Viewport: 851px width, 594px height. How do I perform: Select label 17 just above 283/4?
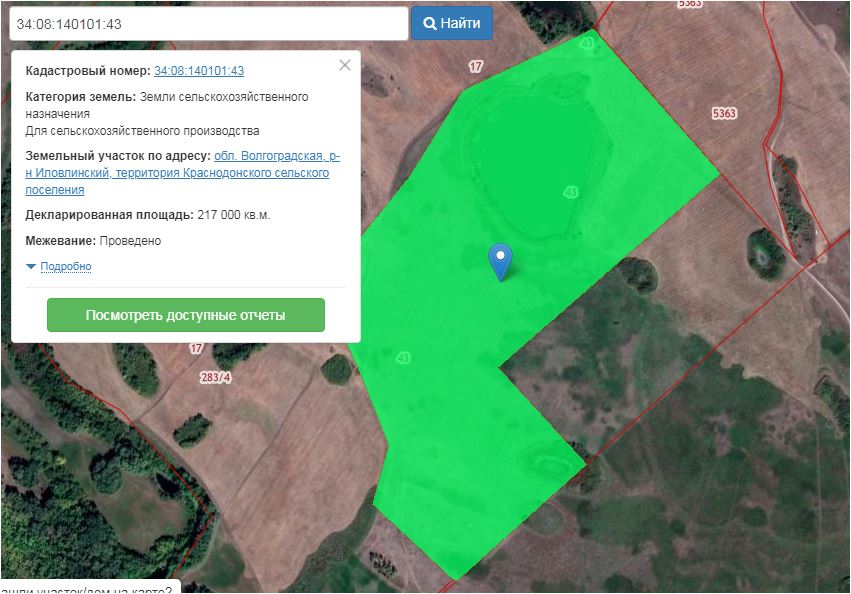click(196, 349)
